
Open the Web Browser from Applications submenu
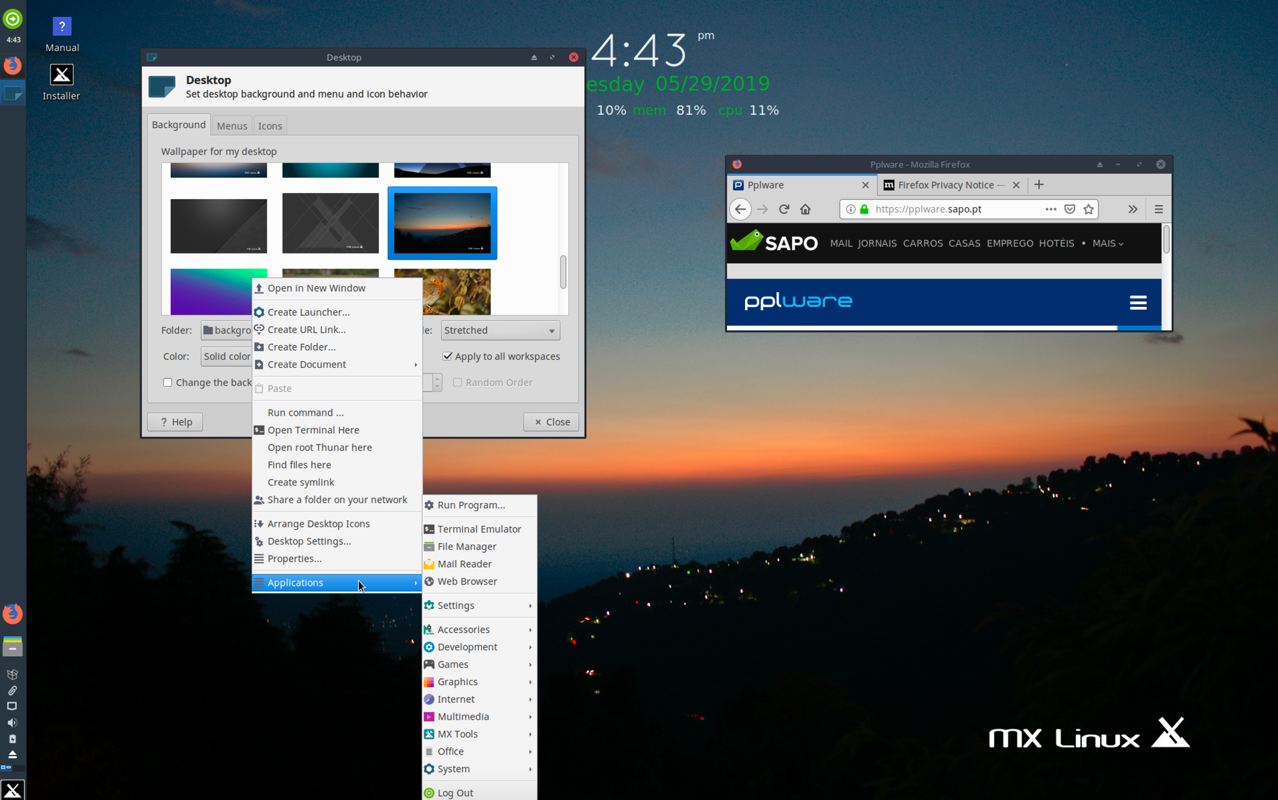(x=468, y=581)
